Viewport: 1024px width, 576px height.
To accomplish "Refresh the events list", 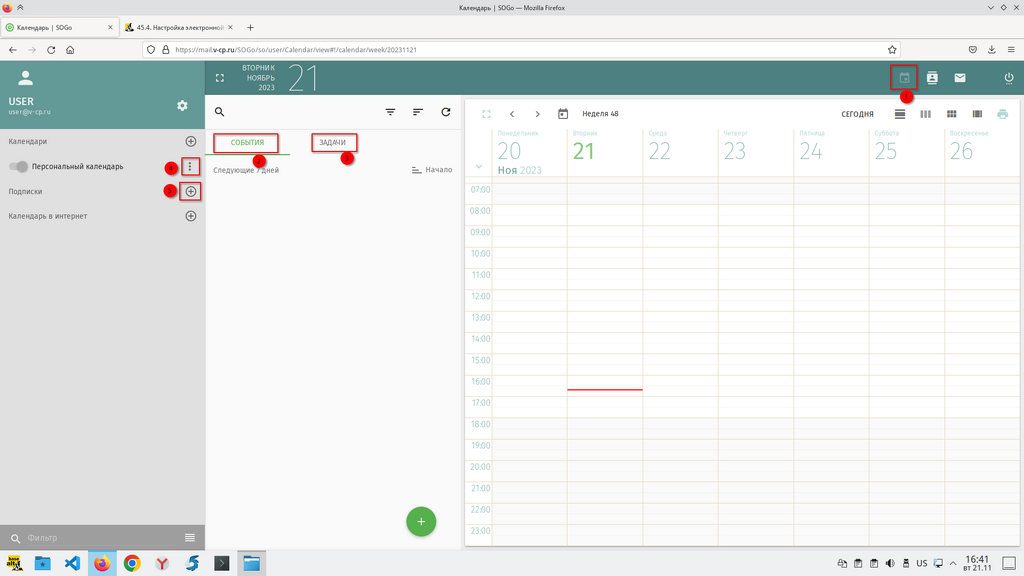I will [445, 113].
